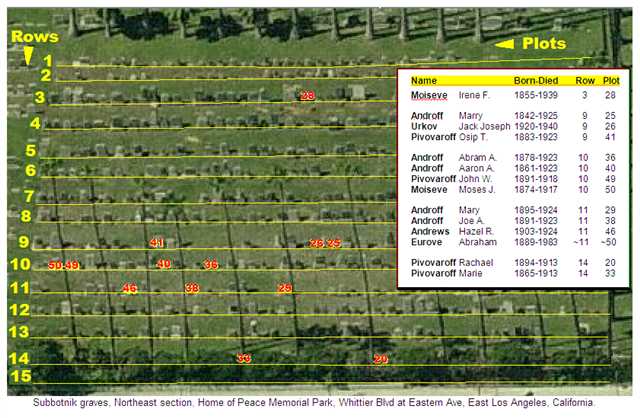Select the date "1874-1917"

coord(536,189)
